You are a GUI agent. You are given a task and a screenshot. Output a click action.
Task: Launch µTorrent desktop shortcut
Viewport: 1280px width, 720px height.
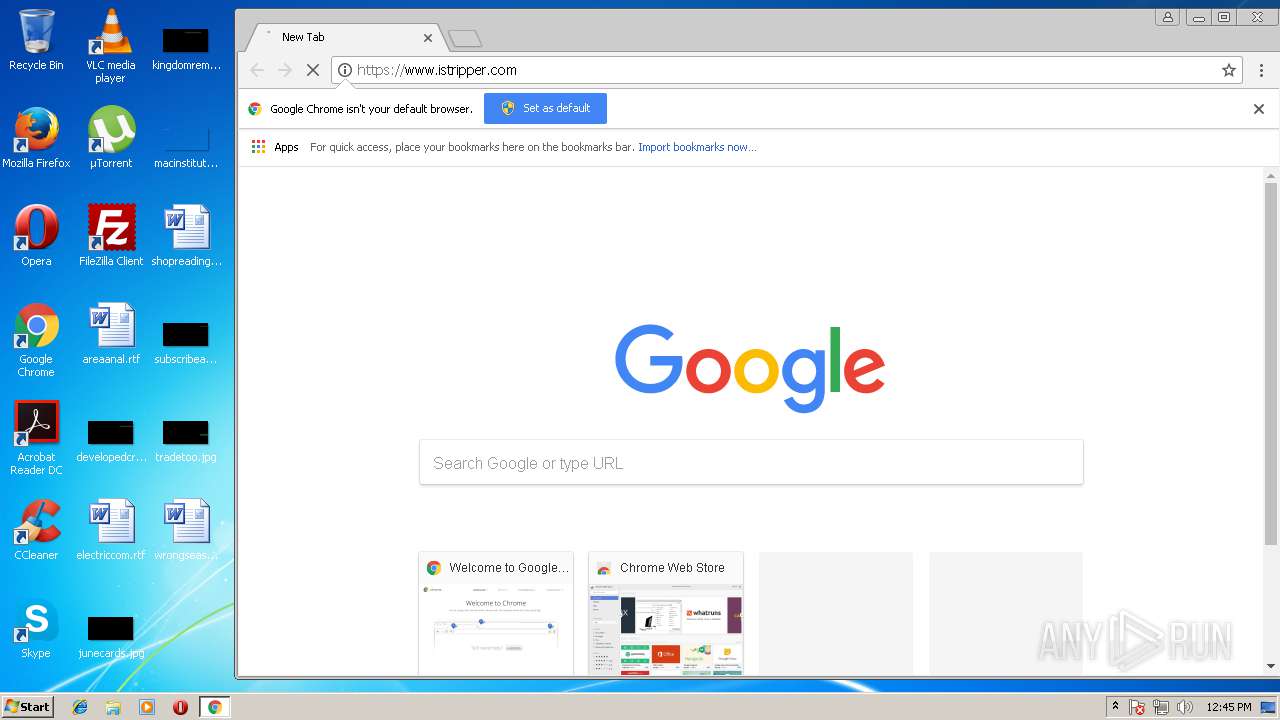110,138
